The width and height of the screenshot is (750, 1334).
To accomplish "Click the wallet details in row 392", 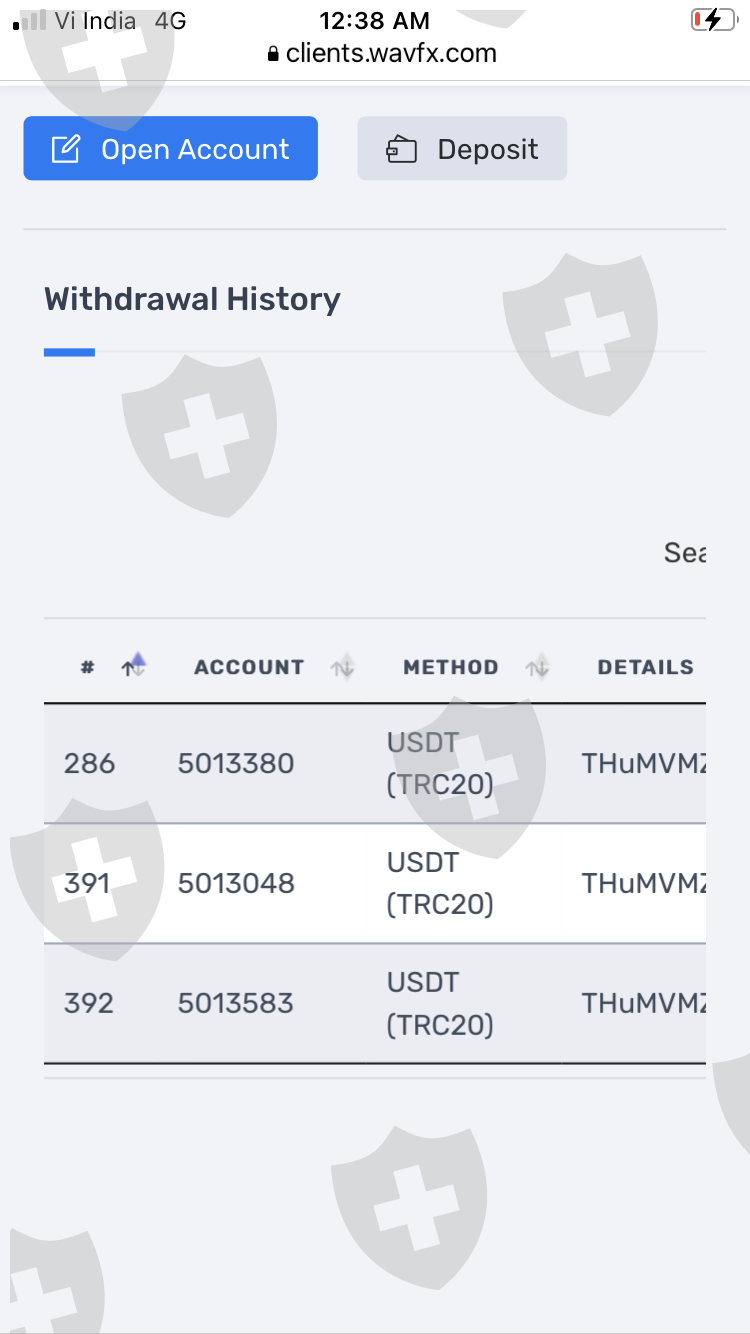I will click(x=644, y=1004).
